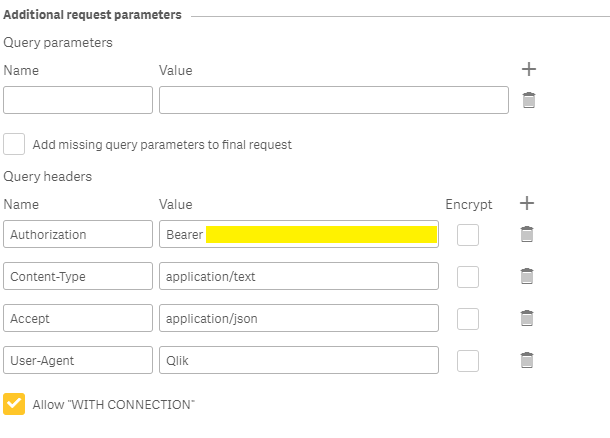Click the Authorization name field
The width and height of the screenshot is (610, 438).
[78, 235]
